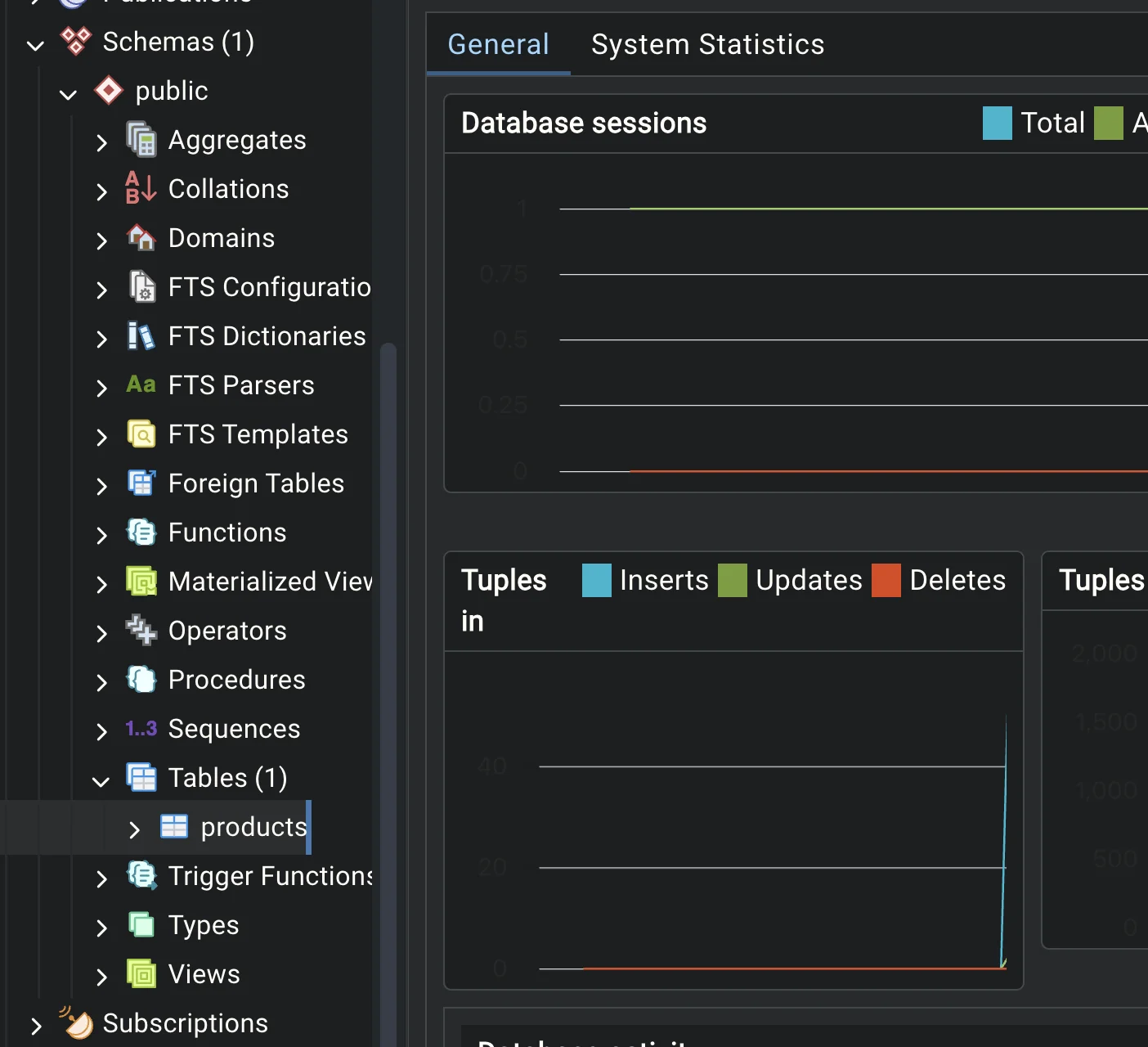Select the Types tree item
The width and height of the screenshot is (1148, 1047).
(x=204, y=925)
